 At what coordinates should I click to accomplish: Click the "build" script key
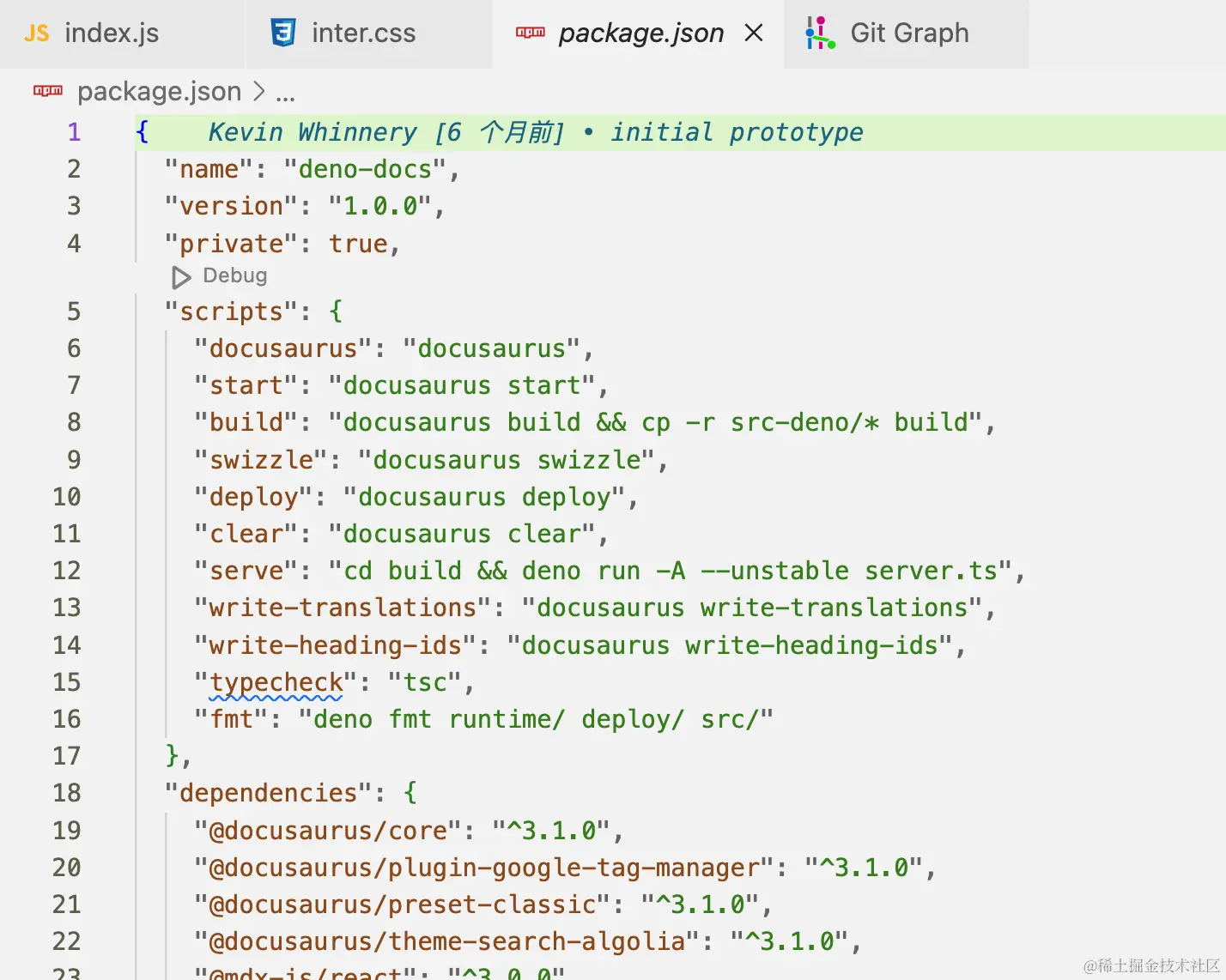click(x=246, y=422)
